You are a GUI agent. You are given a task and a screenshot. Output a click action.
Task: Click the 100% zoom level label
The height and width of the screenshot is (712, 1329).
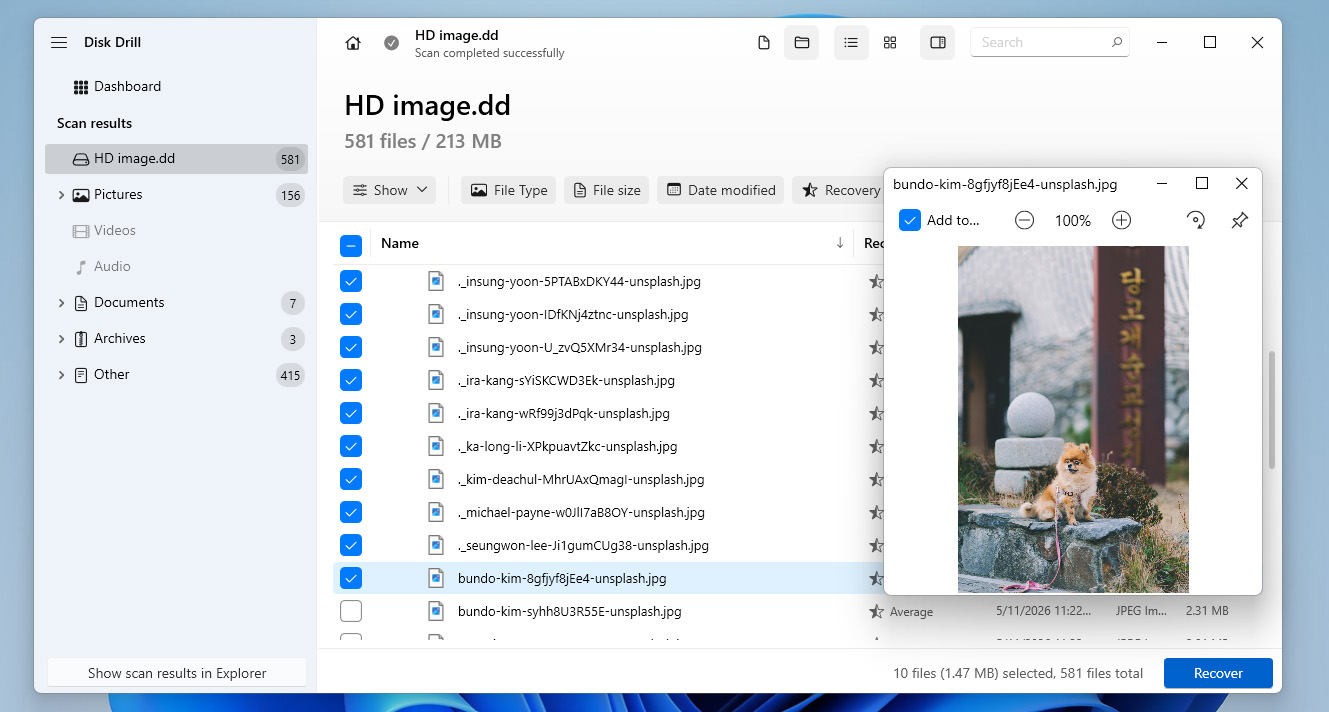pos(1073,220)
